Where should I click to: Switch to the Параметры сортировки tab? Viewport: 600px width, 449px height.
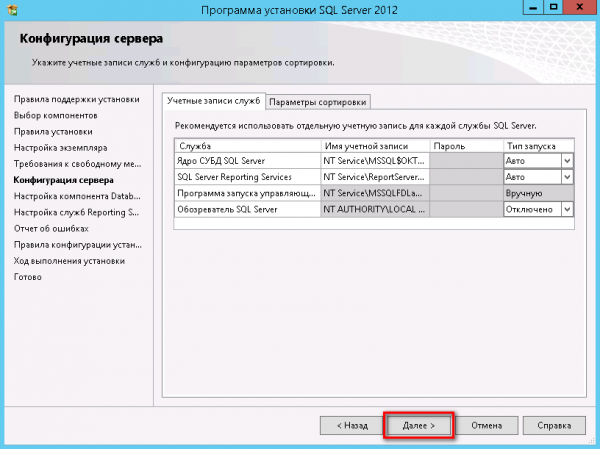tap(318, 101)
